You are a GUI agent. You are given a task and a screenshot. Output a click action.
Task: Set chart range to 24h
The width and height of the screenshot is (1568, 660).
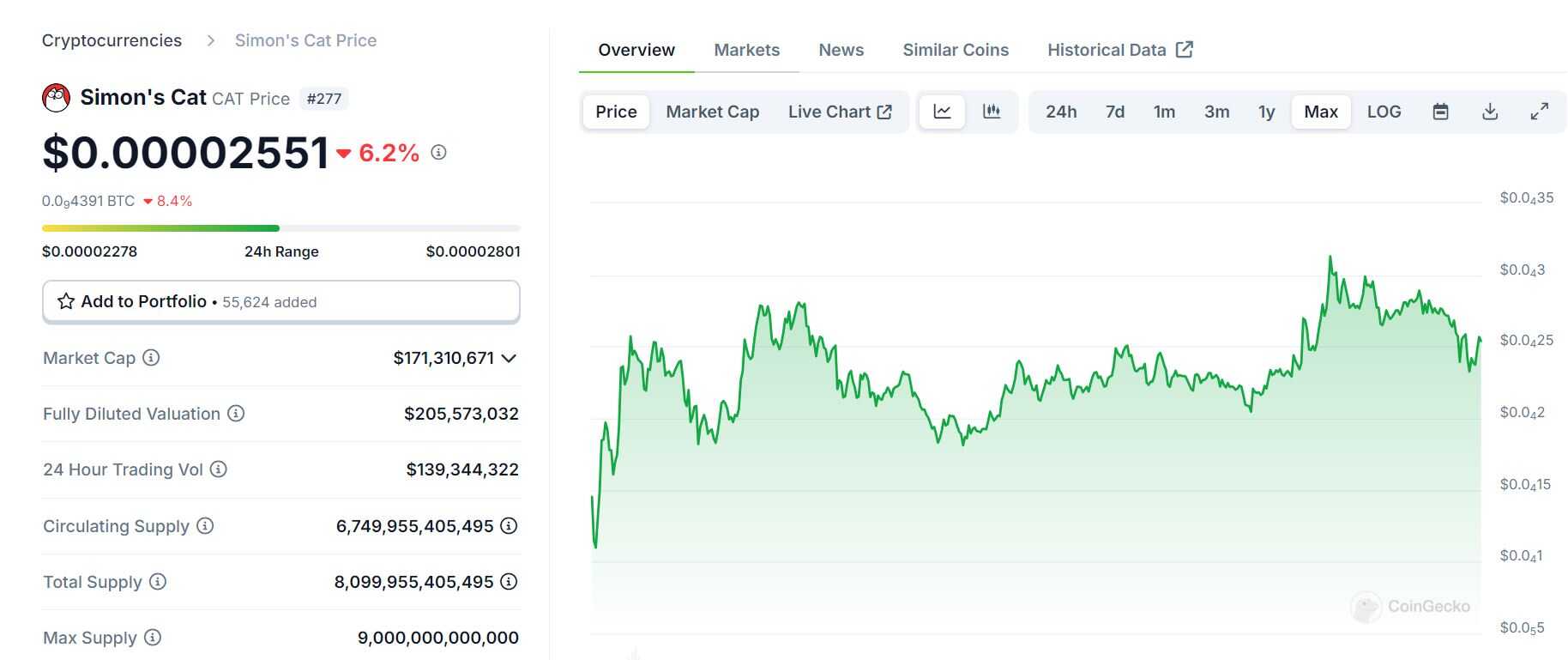1061,112
